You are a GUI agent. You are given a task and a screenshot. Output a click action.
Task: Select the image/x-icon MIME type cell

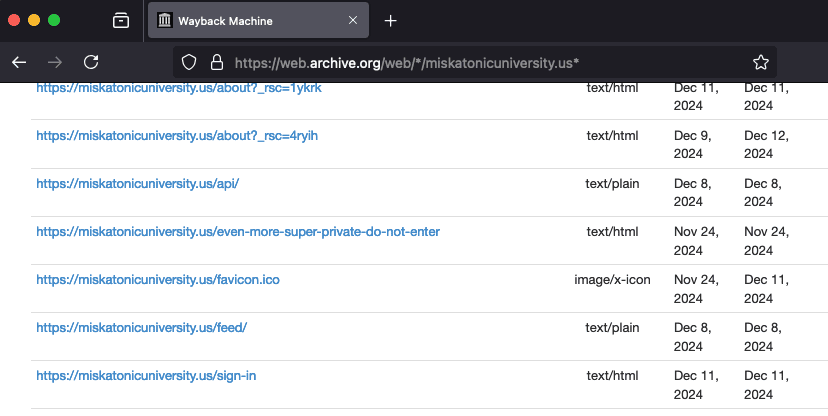coord(612,280)
